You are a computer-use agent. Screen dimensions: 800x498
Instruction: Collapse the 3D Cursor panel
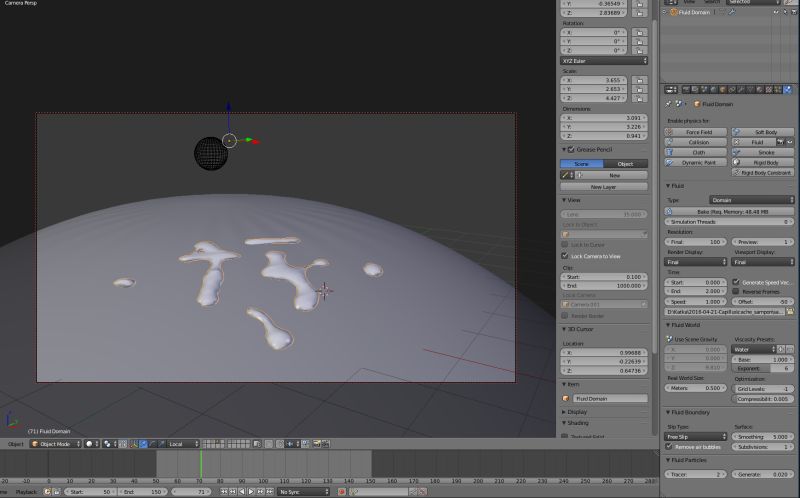(564, 329)
